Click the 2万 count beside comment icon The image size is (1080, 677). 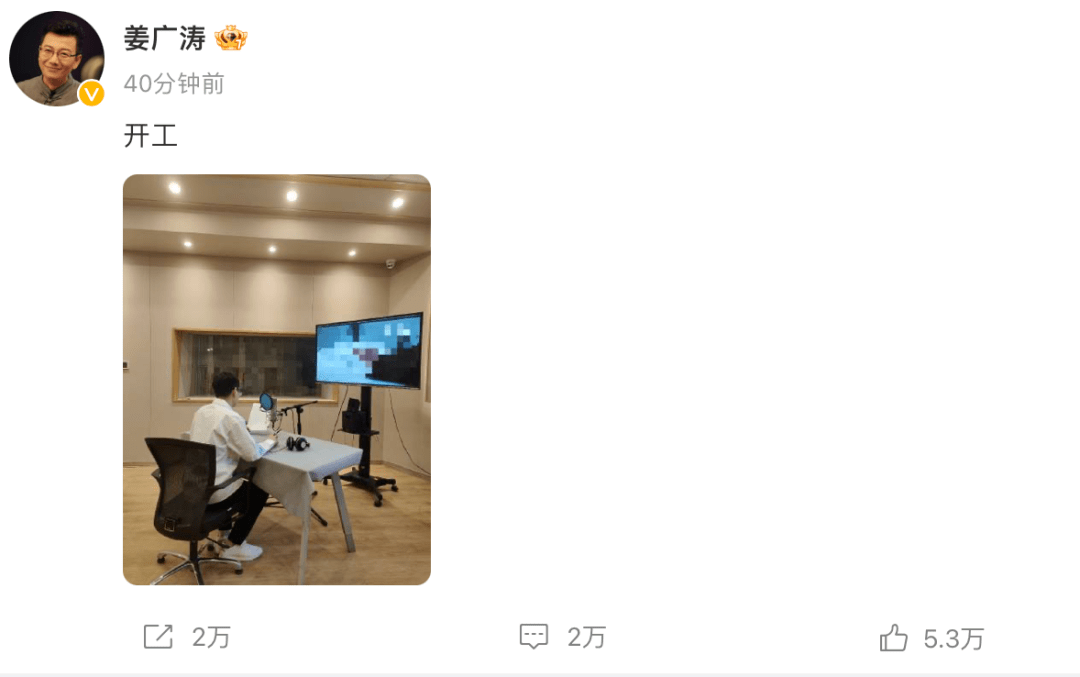586,638
